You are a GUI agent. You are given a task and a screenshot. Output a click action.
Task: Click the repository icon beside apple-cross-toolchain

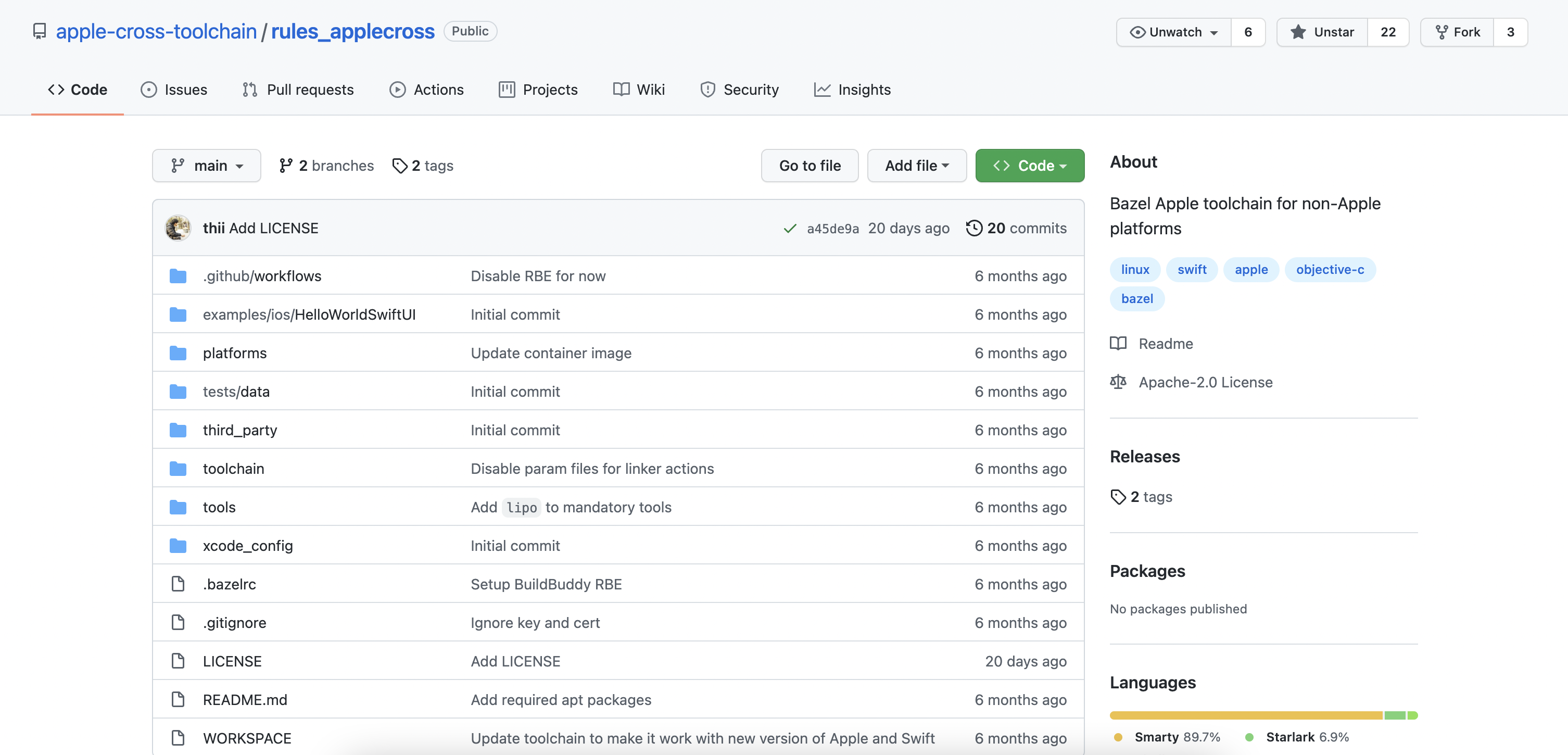[40, 31]
